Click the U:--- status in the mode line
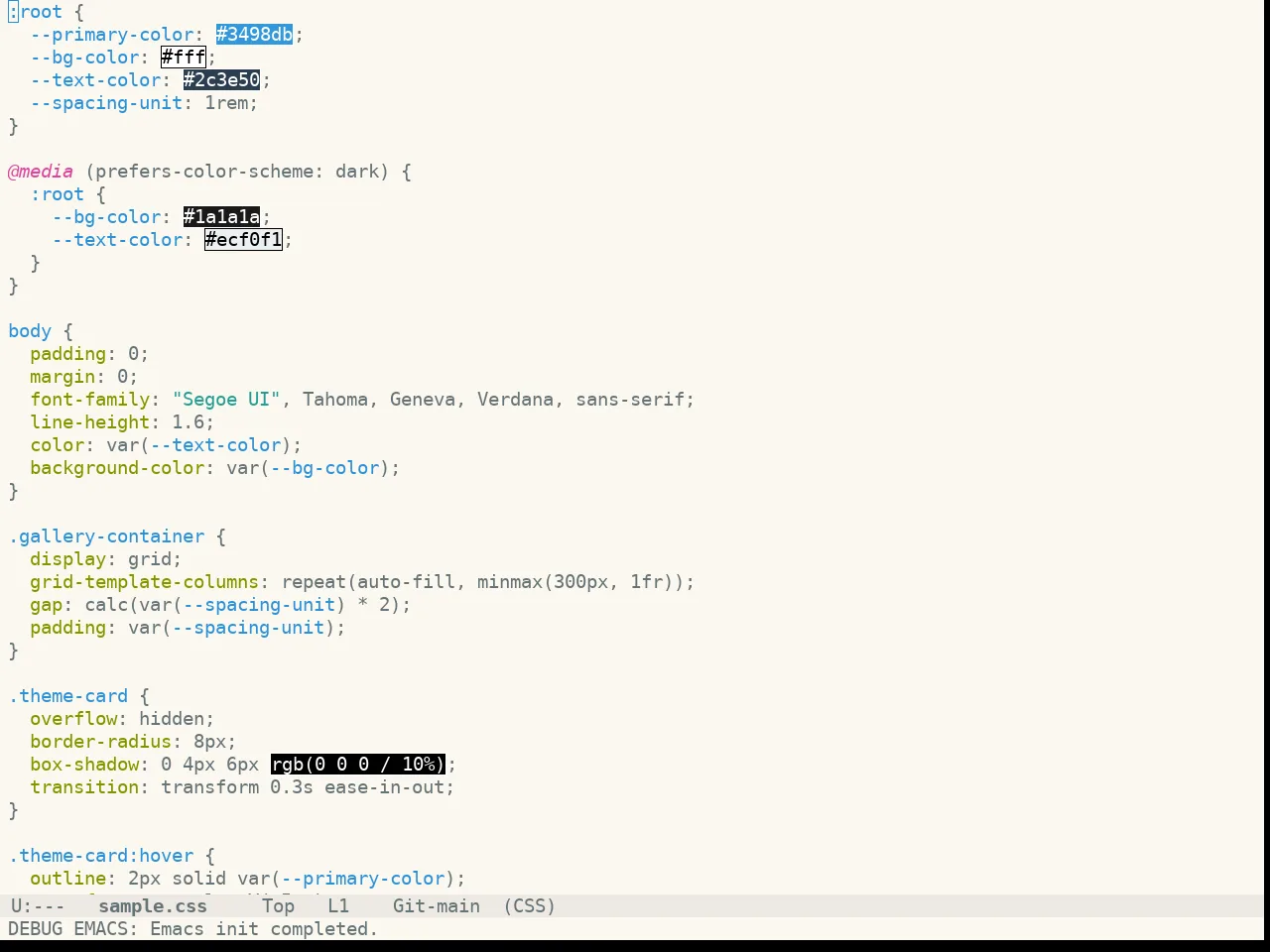Viewport: 1270px width, 952px height. [x=38, y=906]
